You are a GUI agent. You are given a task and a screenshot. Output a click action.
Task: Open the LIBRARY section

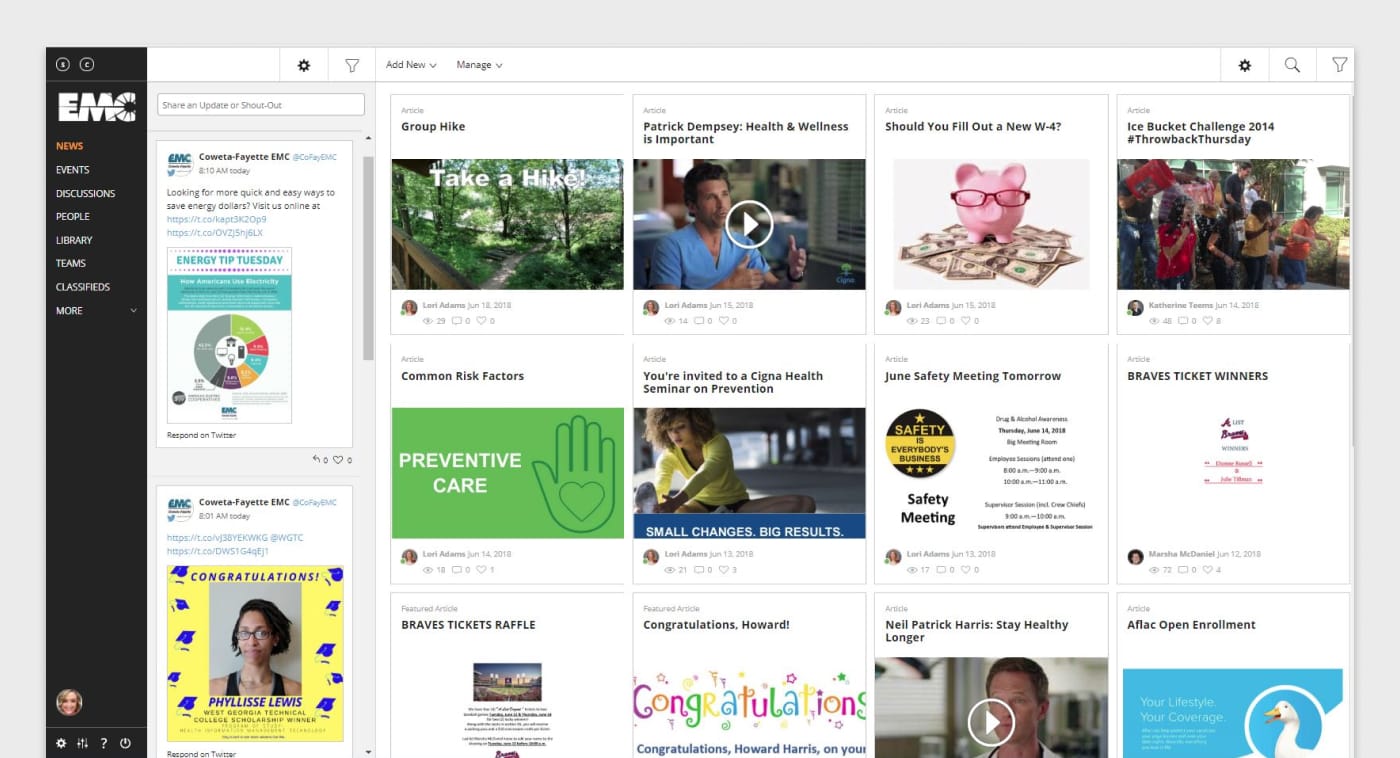(74, 240)
